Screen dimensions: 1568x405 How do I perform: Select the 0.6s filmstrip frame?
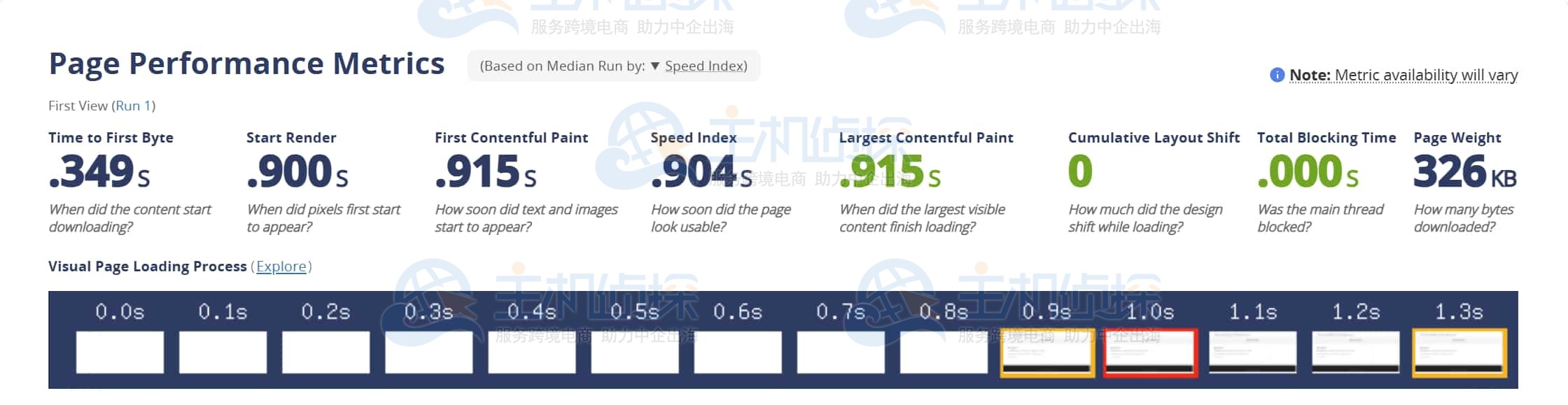(x=738, y=353)
